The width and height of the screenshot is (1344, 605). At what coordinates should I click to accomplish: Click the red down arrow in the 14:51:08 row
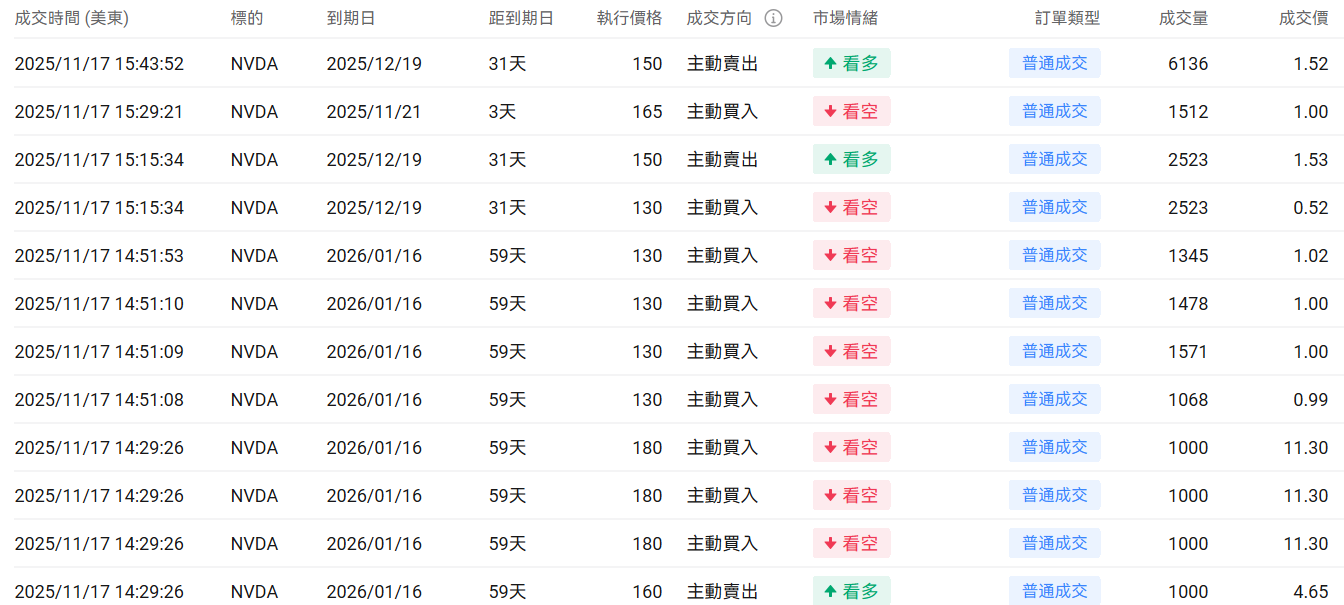tap(830, 400)
